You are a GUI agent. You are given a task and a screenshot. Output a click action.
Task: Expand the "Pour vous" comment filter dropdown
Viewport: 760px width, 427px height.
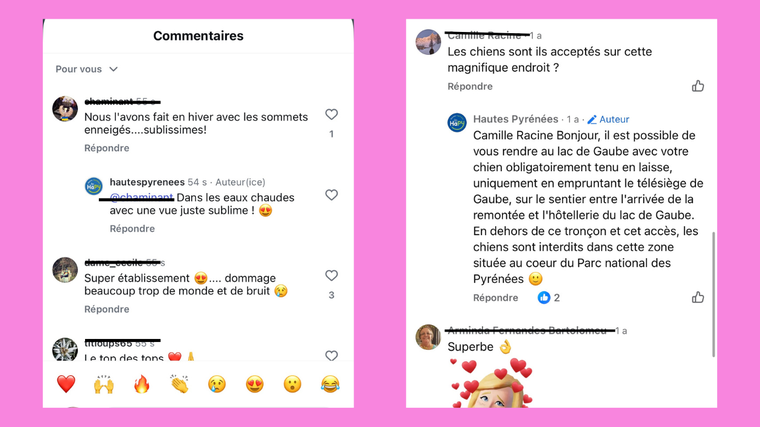pos(87,69)
